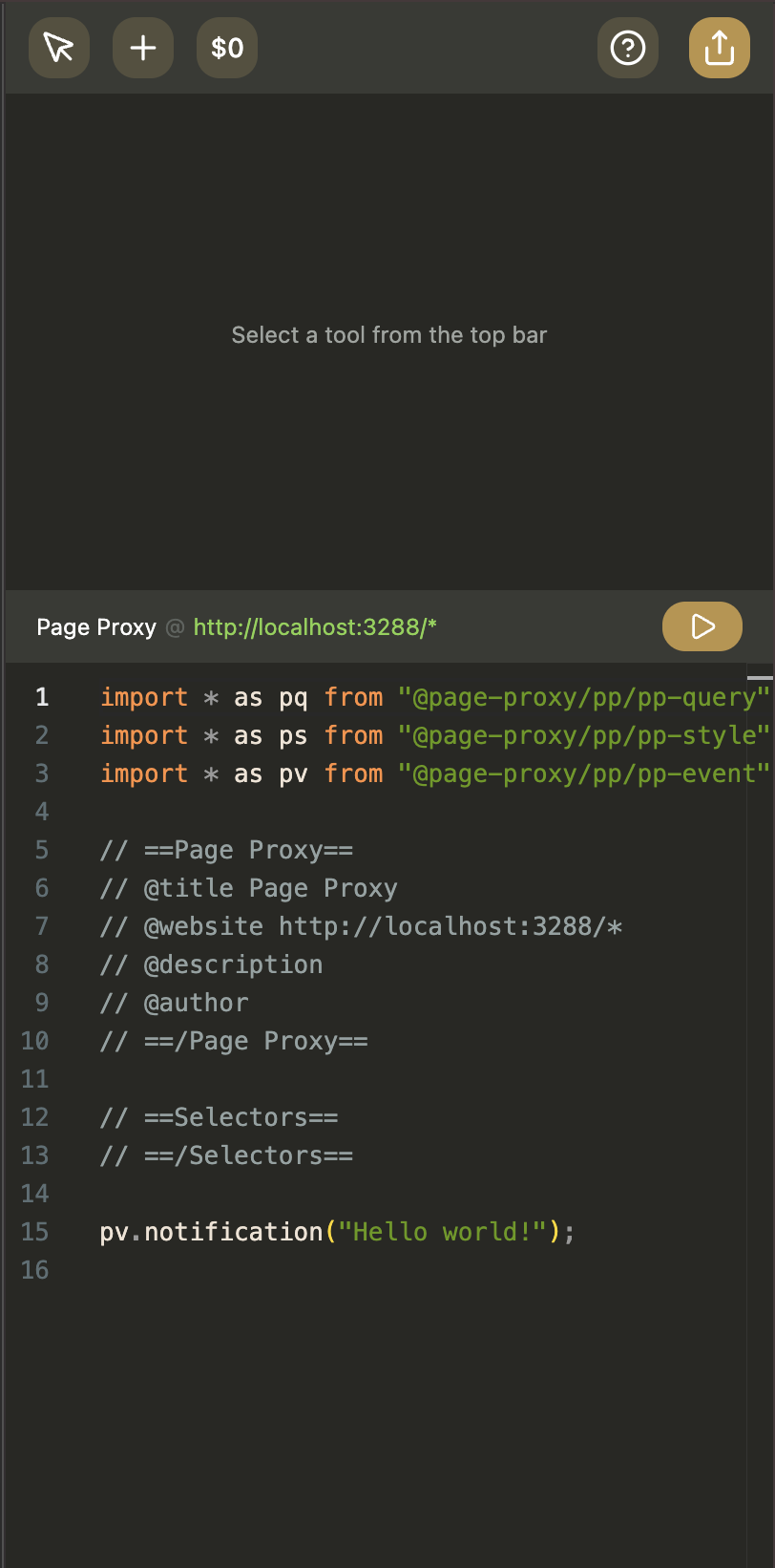Image resolution: width=775 pixels, height=1568 pixels.
Task: Click the plus add button
Action: coord(143,48)
